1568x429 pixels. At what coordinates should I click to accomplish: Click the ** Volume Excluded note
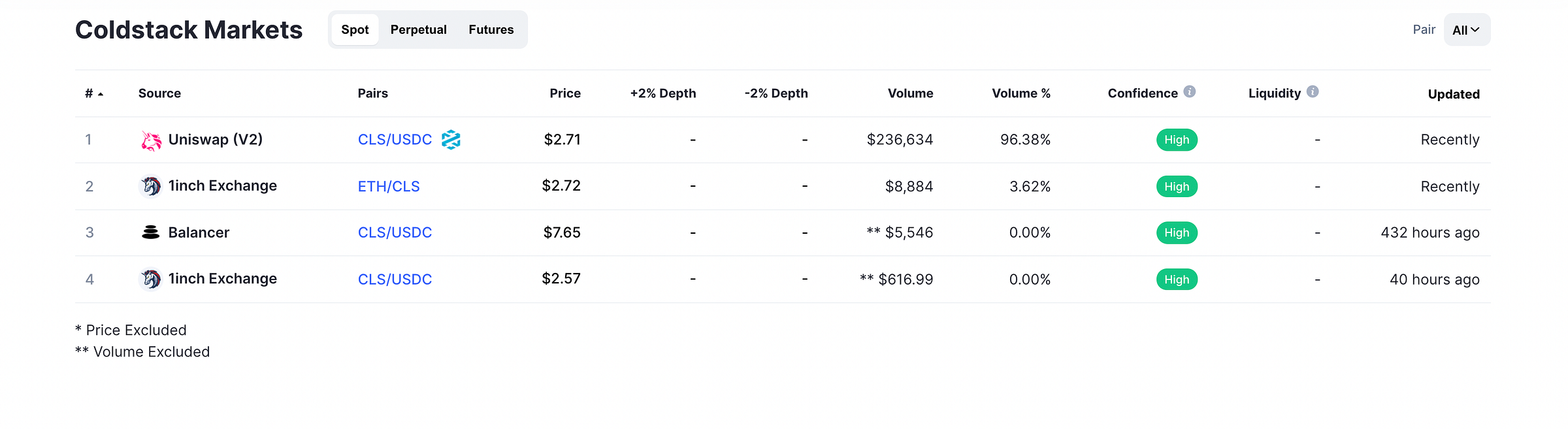(x=142, y=352)
